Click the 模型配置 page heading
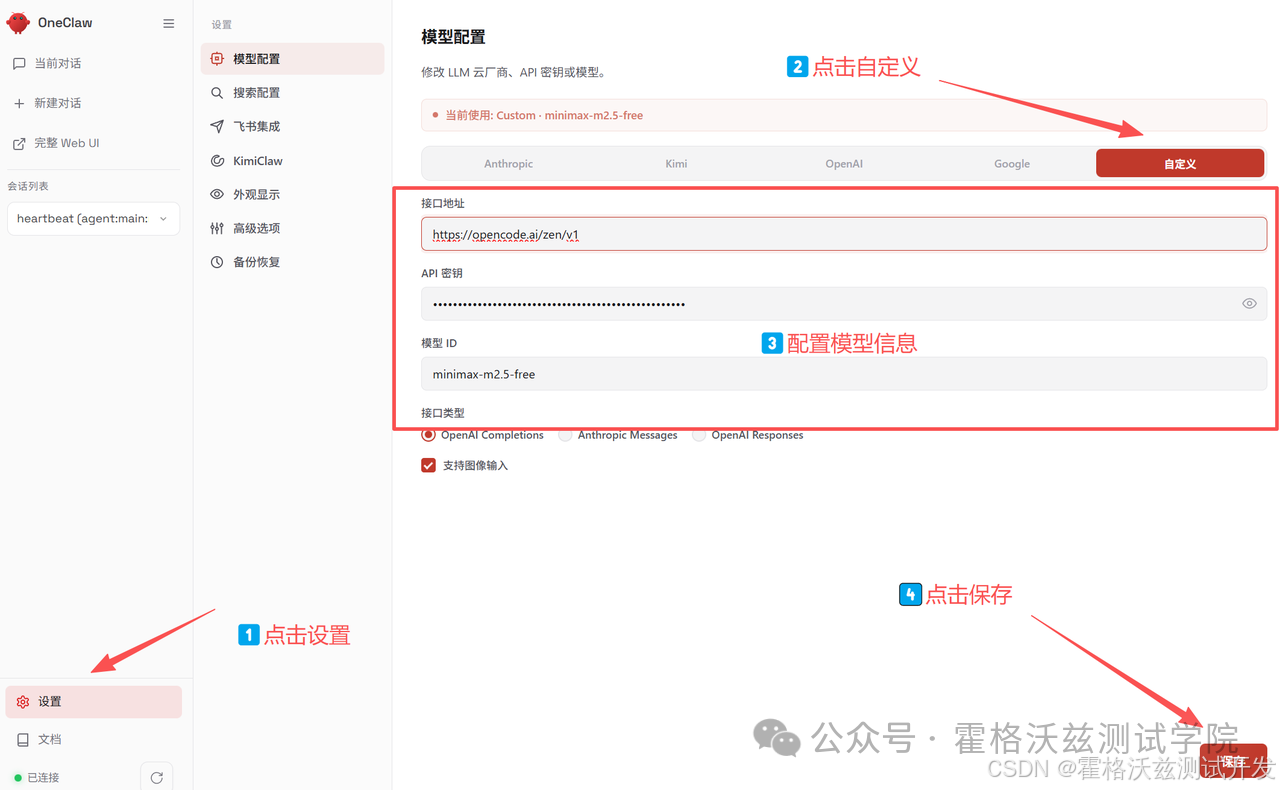The image size is (1280, 790). [453, 37]
